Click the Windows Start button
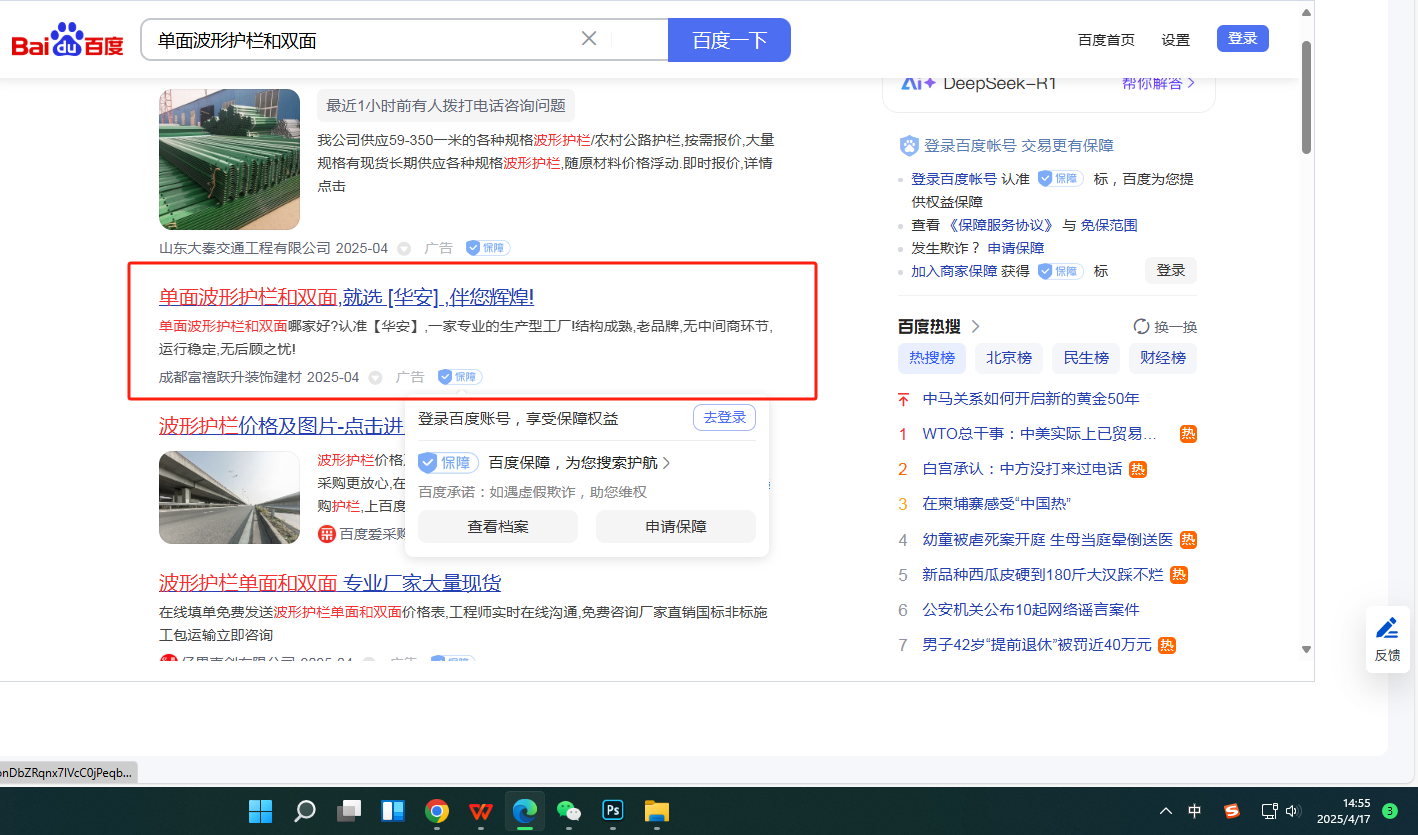Image resolution: width=1418 pixels, height=835 pixels. point(260,811)
